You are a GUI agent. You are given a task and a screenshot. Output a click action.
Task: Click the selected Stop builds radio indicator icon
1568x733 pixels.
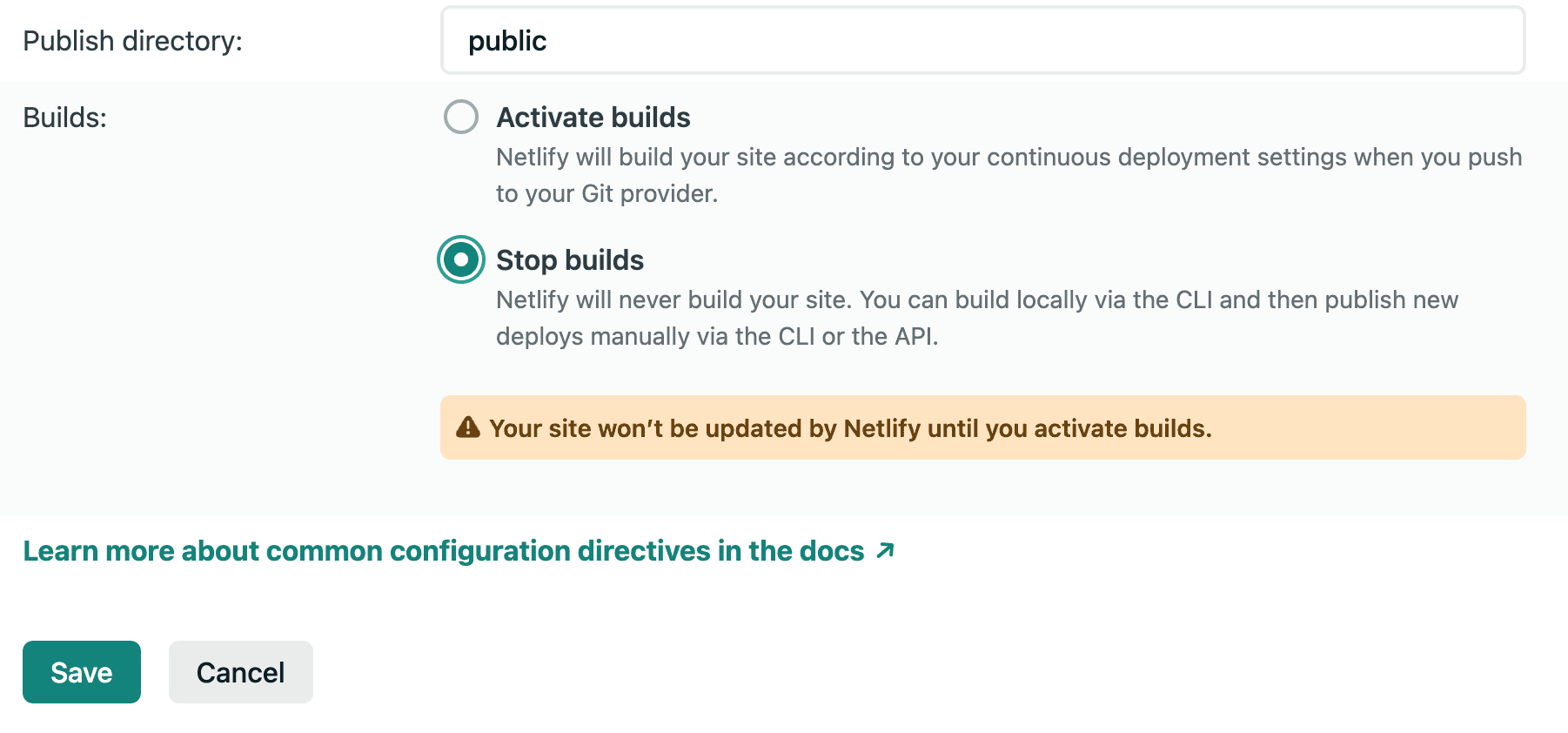point(460,259)
